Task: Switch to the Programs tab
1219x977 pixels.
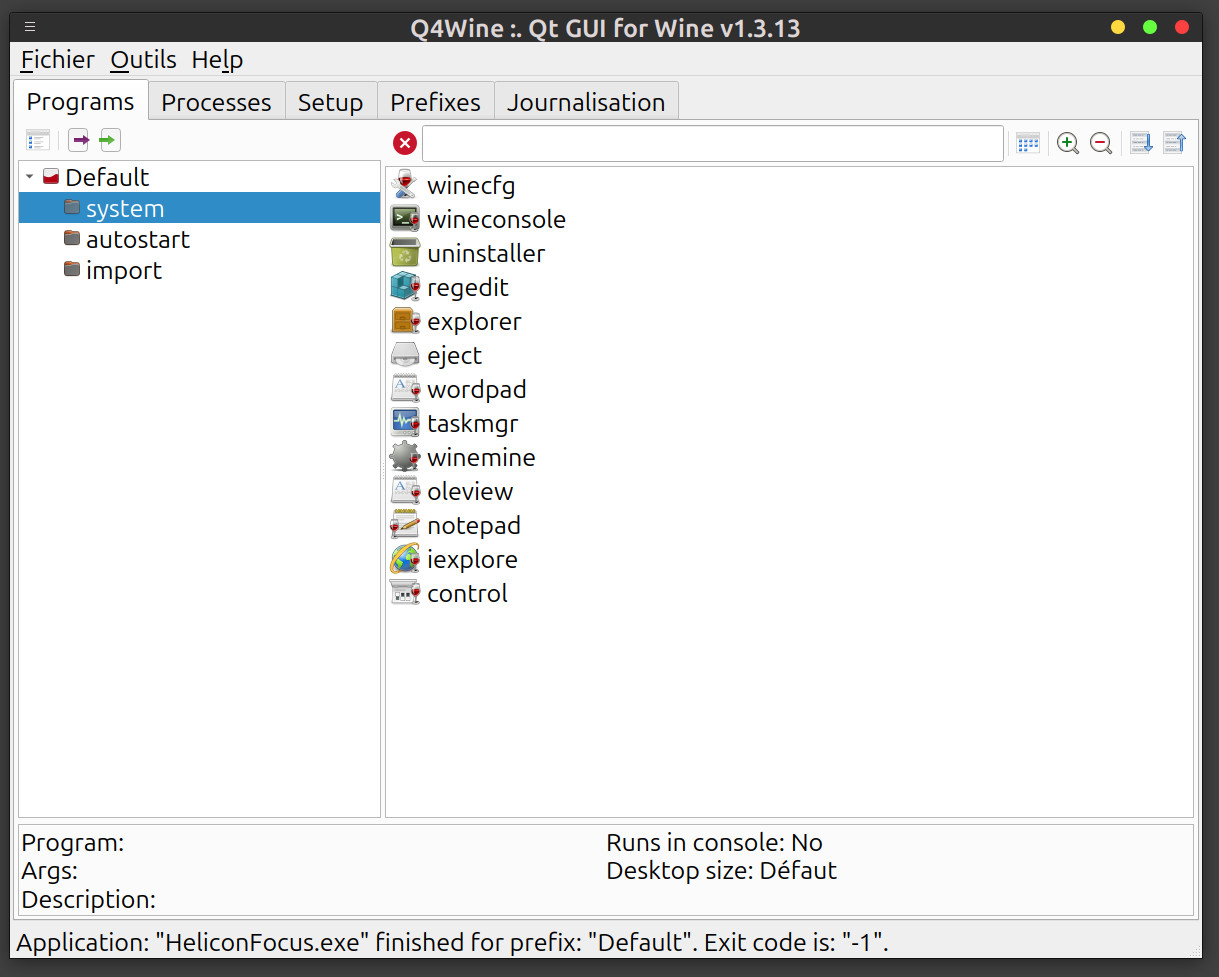Action: [80, 101]
